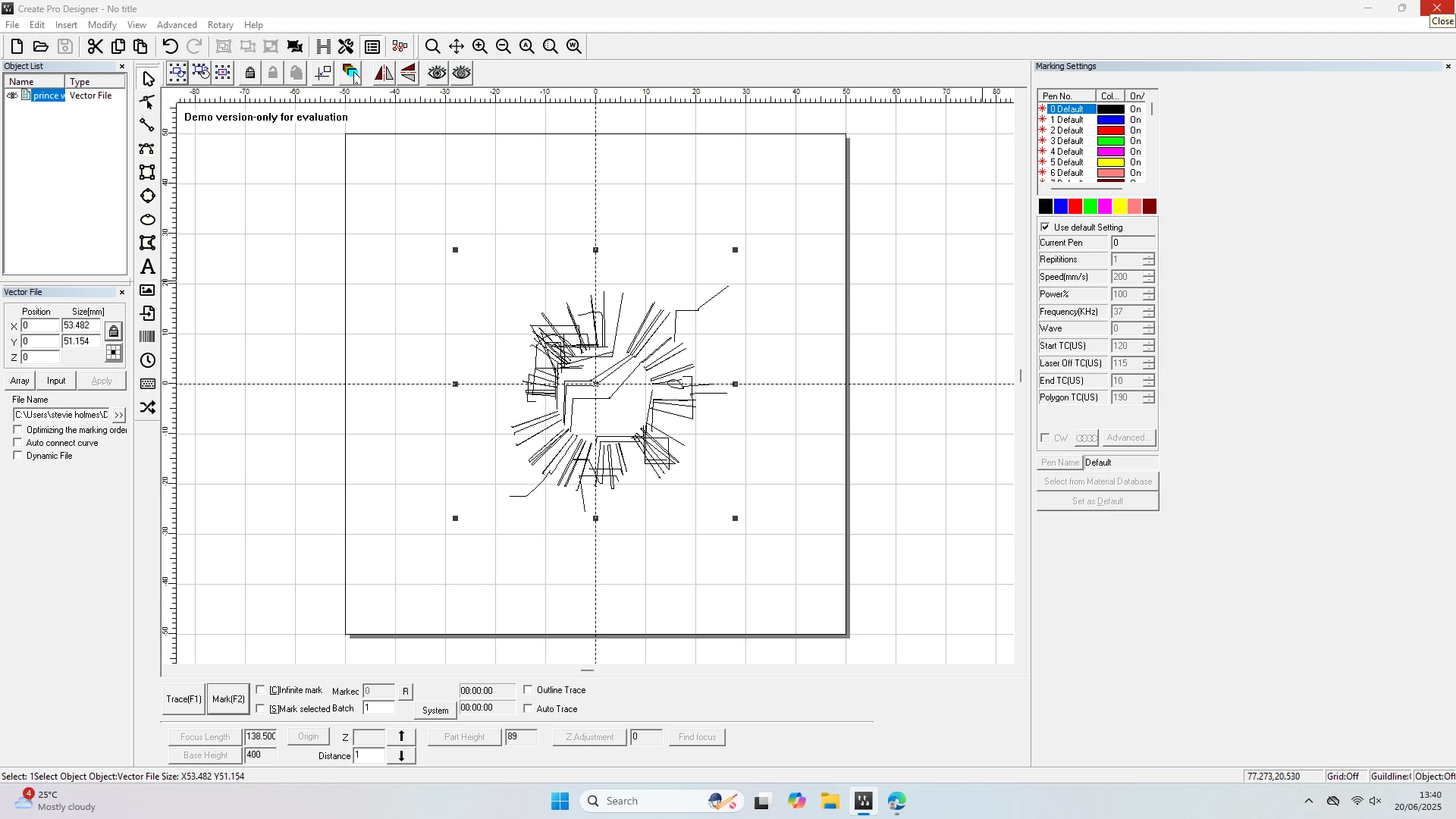Click the >> browse button beside File Name
The image size is (1456, 819).
click(119, 416)
